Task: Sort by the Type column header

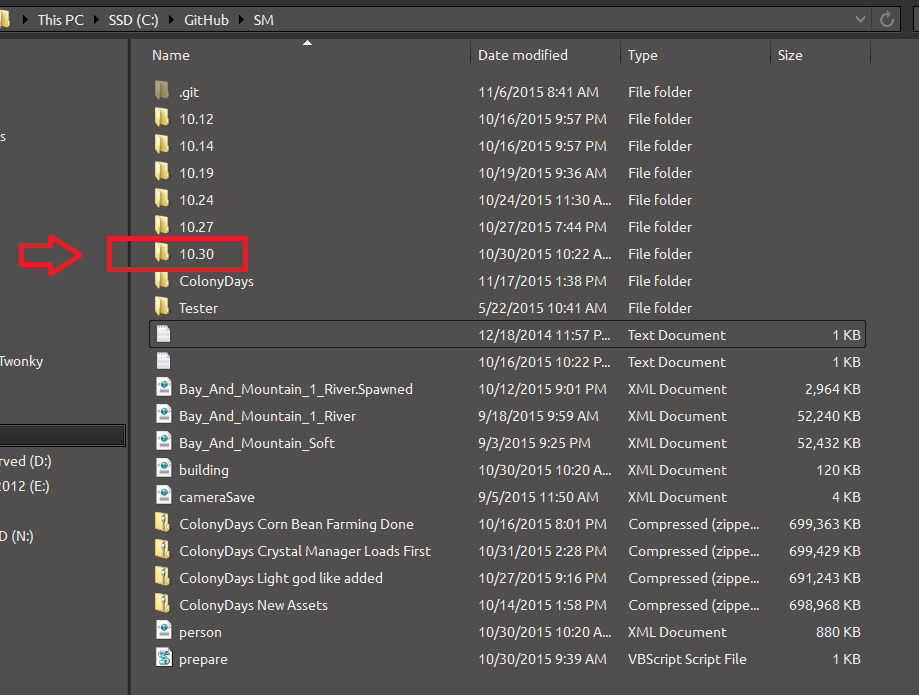Action: (x=642, y=55)
